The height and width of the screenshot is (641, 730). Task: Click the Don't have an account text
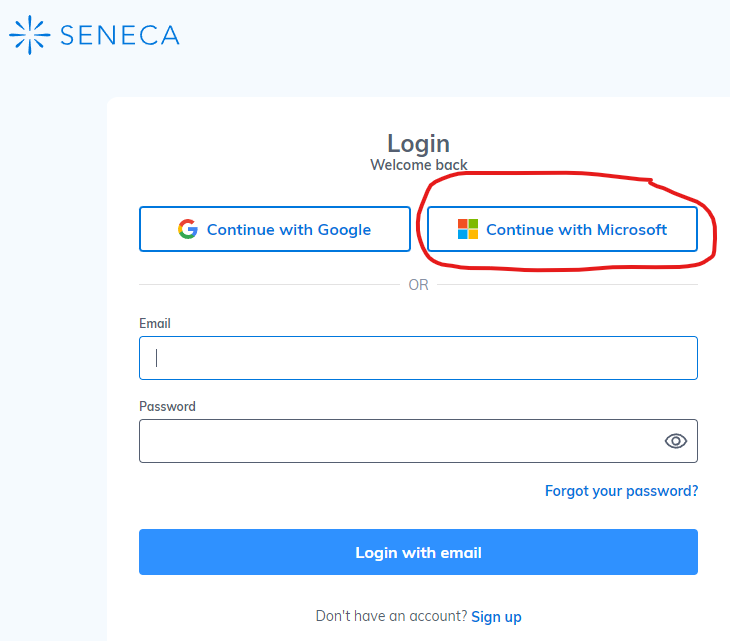390,617
